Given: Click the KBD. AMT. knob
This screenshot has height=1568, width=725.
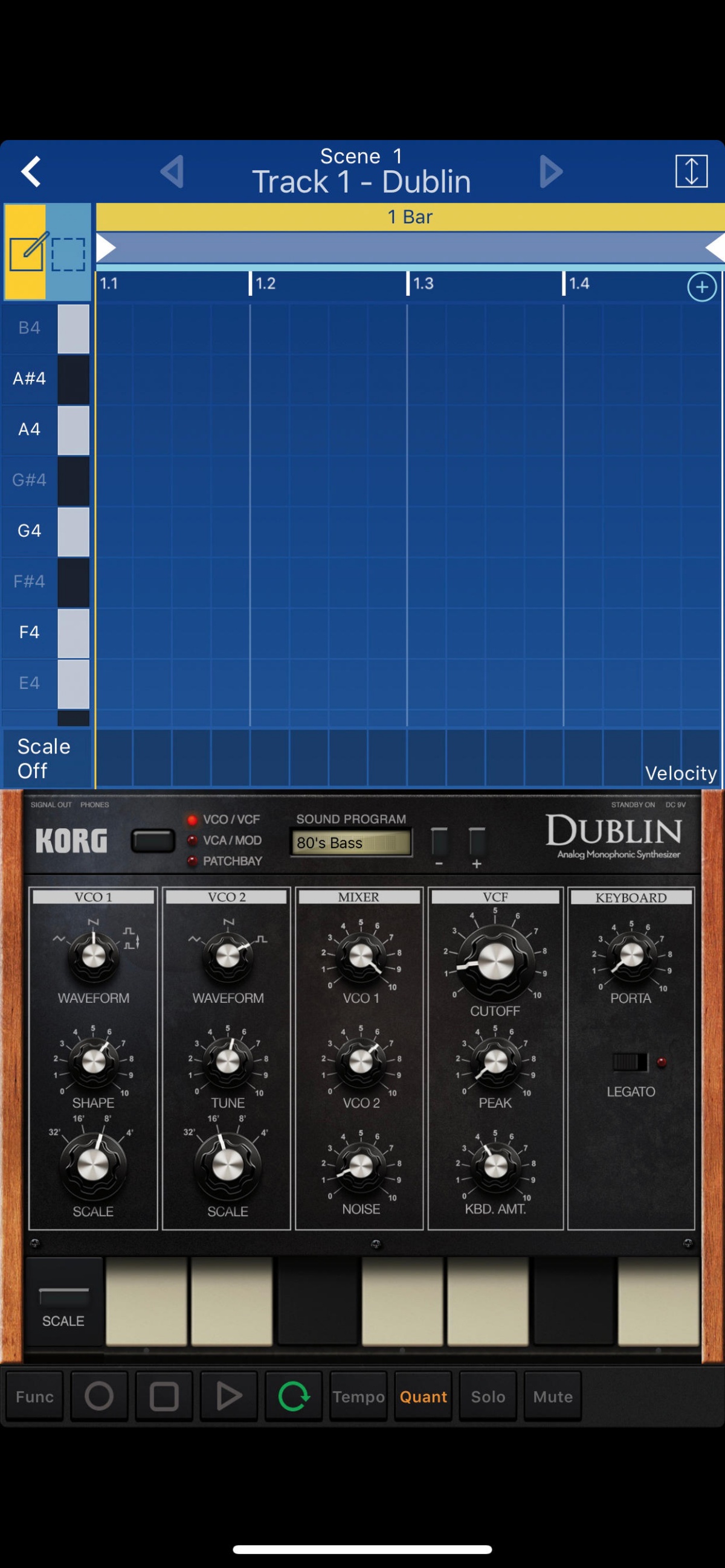Looking at the screenshot, I should 495,1167.
